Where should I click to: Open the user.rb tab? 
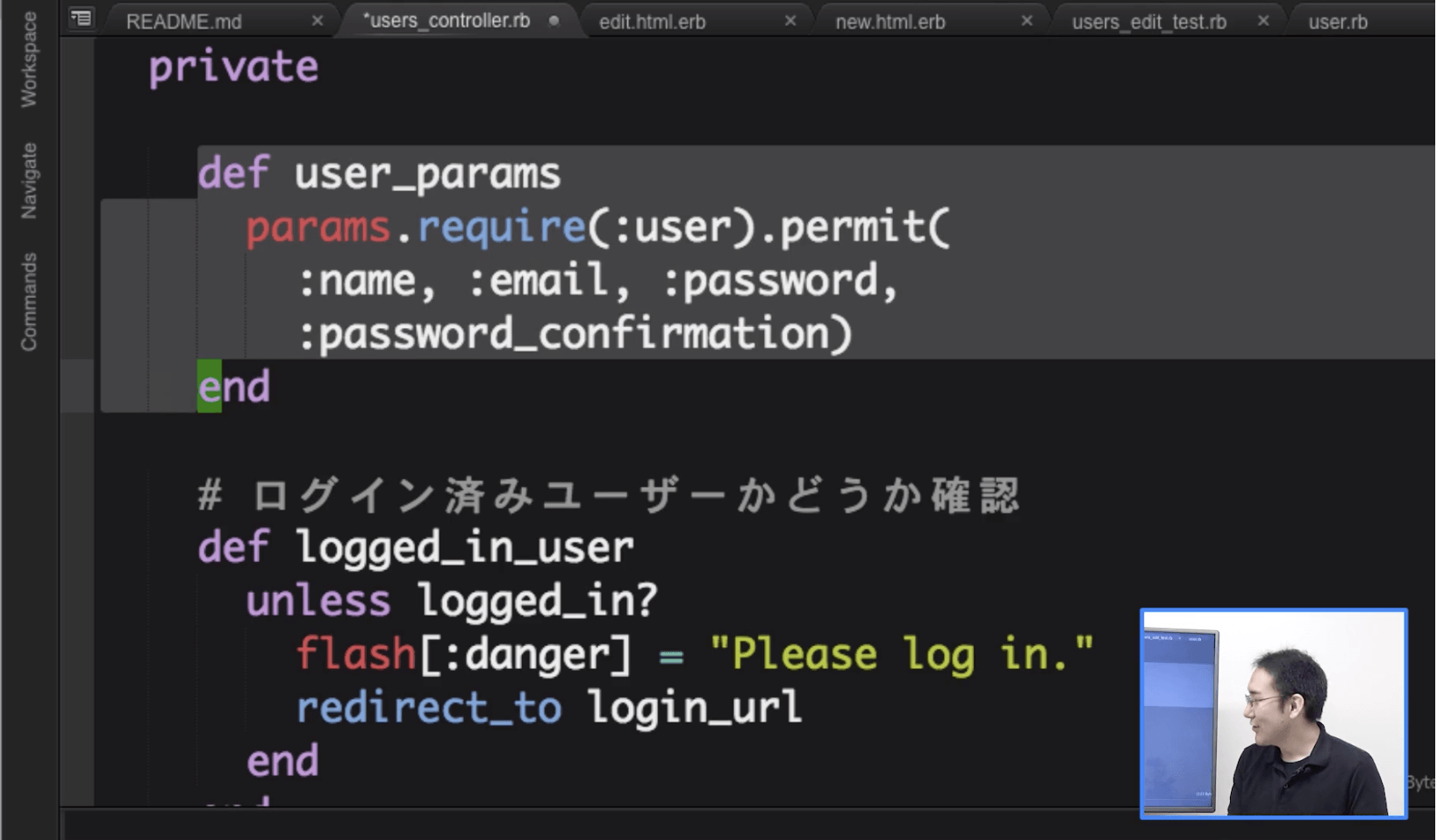pos(1338,22)
